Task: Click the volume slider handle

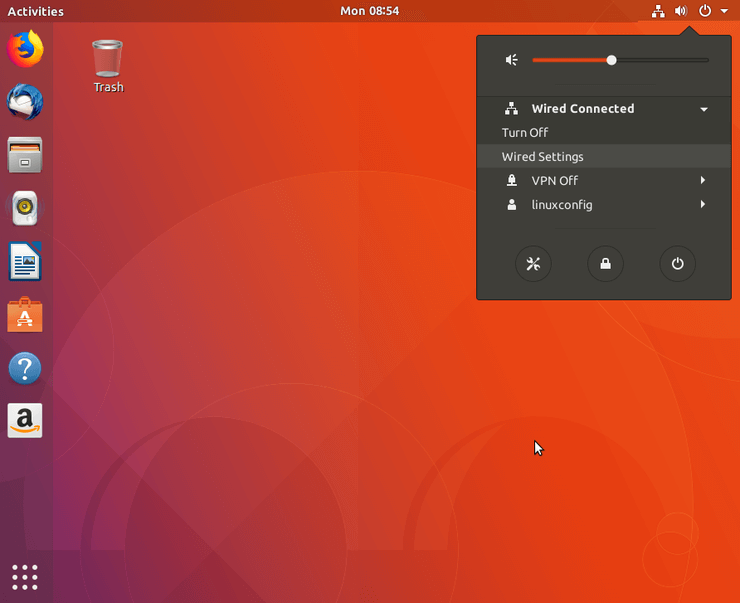Action: click(x=611, y=60)
